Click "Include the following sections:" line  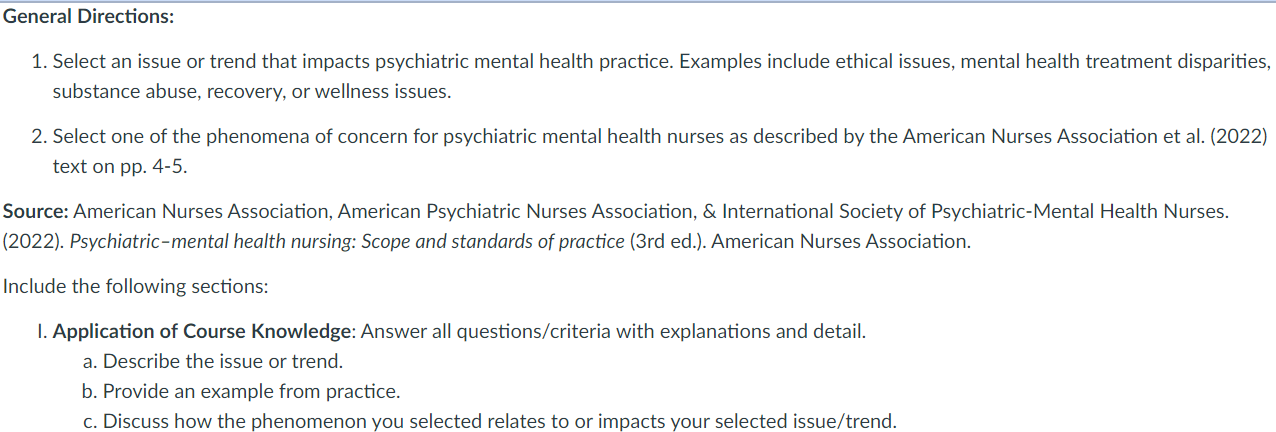click(136, 286)
